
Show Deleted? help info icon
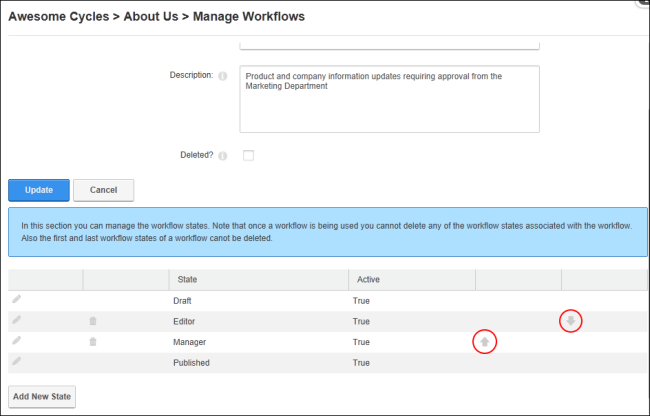(223, 156)
